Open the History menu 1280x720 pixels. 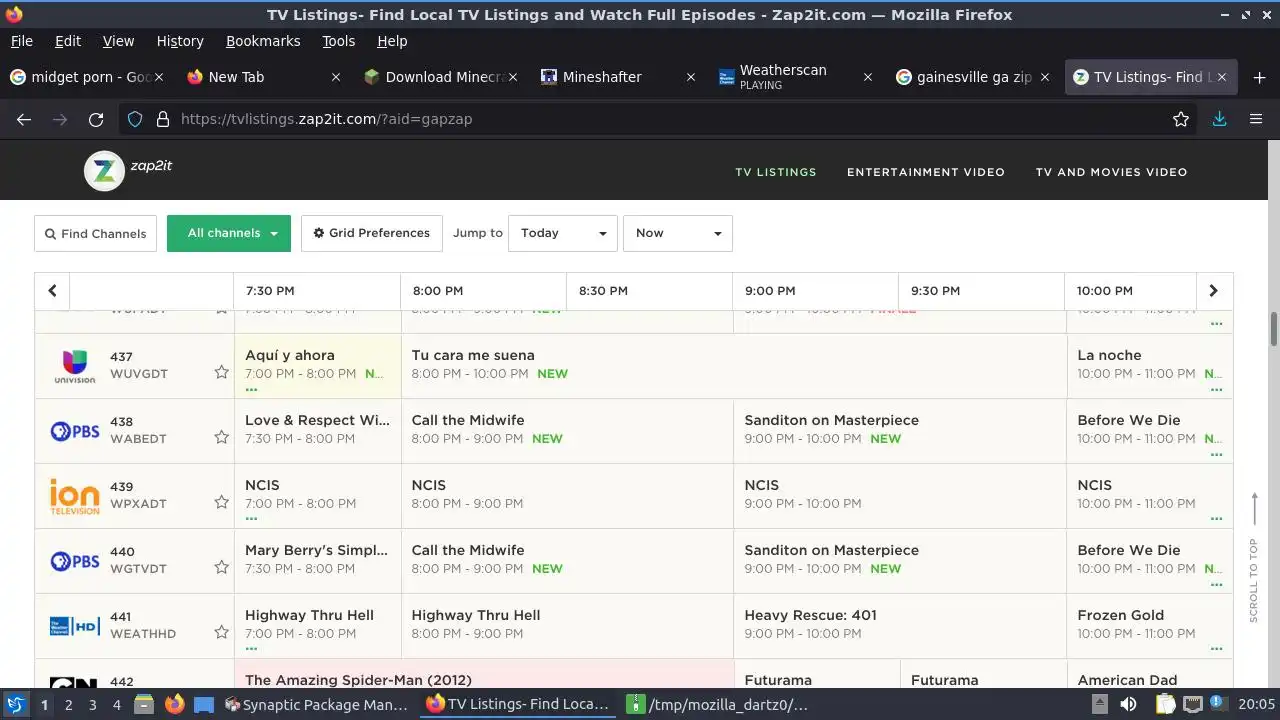click(x=180, y=41)
